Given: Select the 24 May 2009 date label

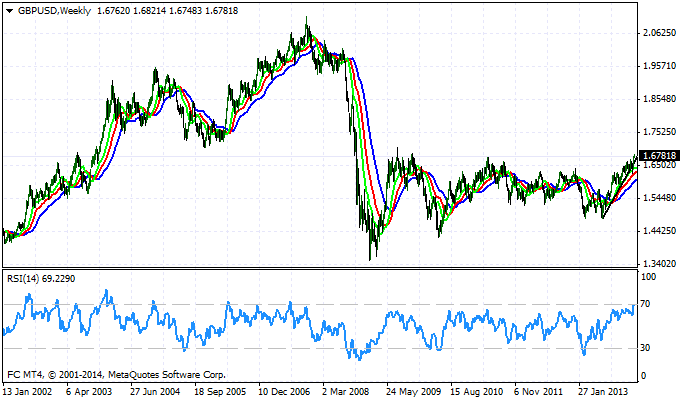Looking at the screenshot, I should coord(413,391).
